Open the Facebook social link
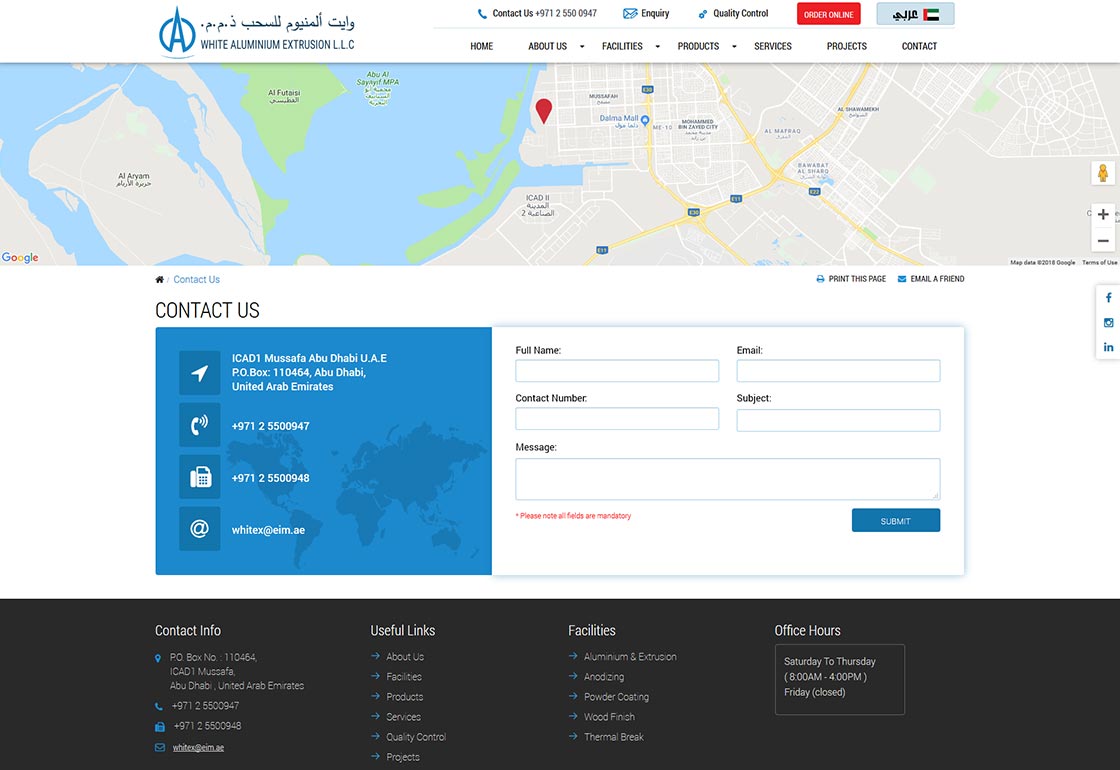This screenshot has width=1120, height=770. [1108, 297]
